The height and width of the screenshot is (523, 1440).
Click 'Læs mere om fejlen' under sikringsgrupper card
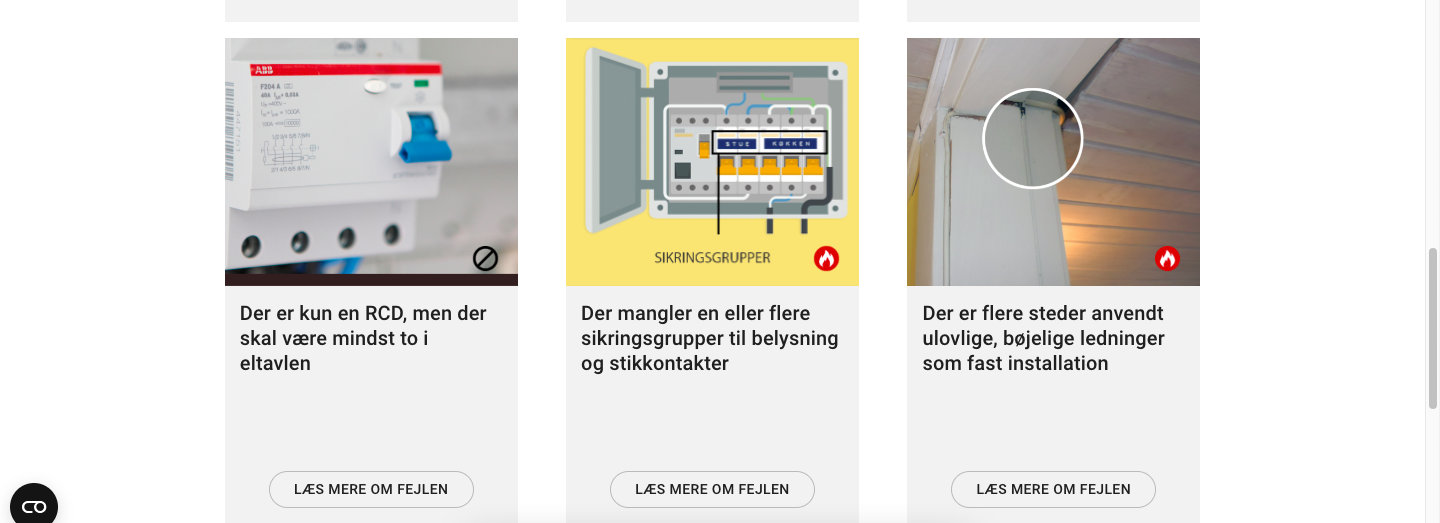pos(712,489)
